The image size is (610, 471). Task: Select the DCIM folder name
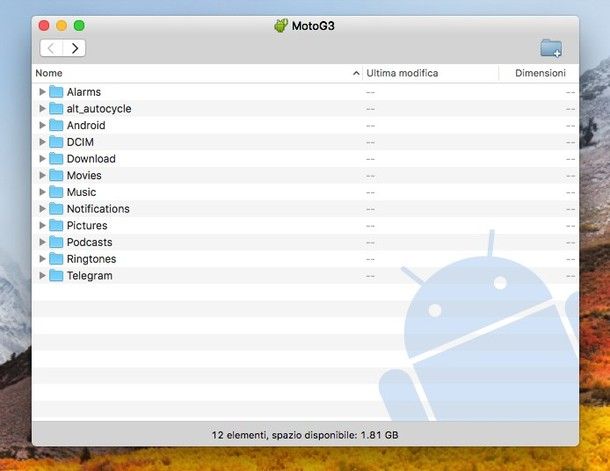(80, 142)
